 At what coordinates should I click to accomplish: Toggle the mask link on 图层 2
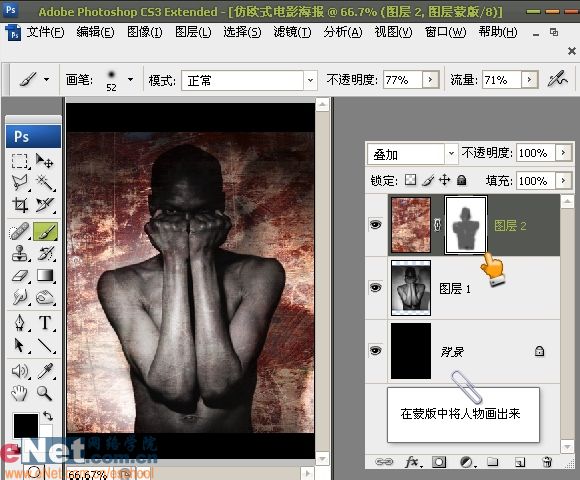(x=438, y=225)
